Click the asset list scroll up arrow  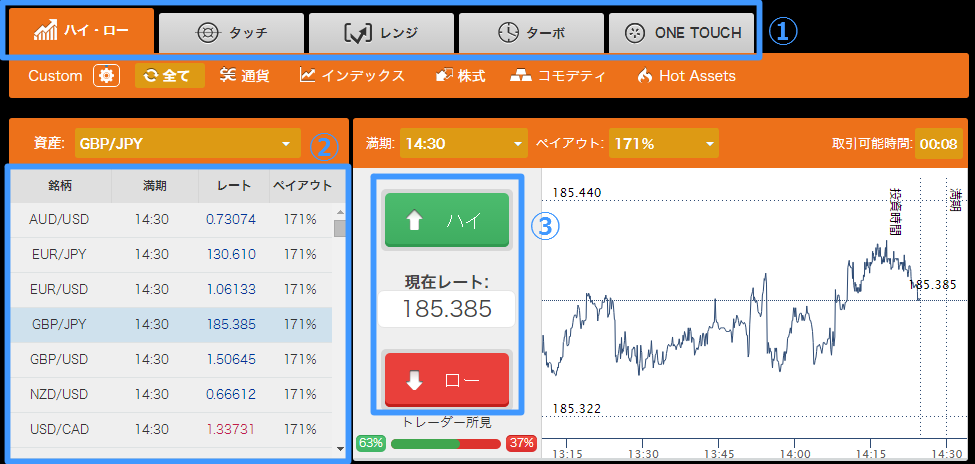[x=340, y=211]
